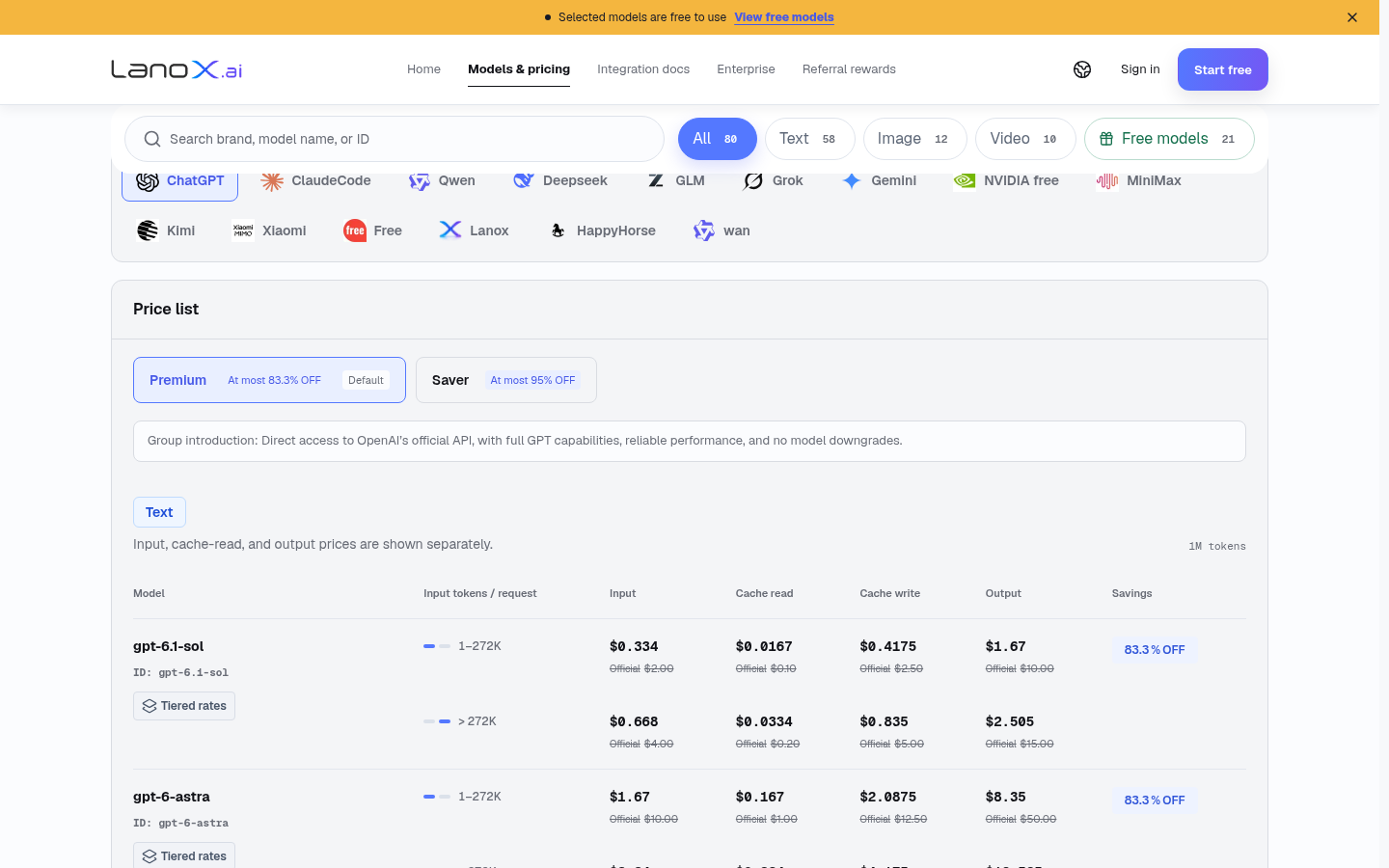Click the $2.505 output price
The width and height of the screenshot is (1389, 868).
click(1010, 721)
